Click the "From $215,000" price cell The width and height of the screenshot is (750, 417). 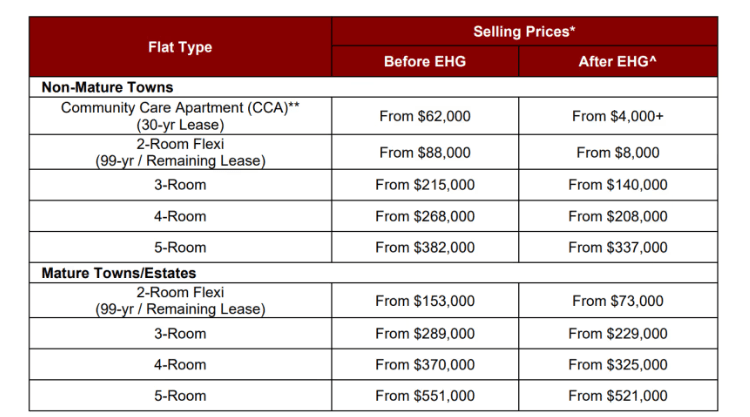click(425, 185)
